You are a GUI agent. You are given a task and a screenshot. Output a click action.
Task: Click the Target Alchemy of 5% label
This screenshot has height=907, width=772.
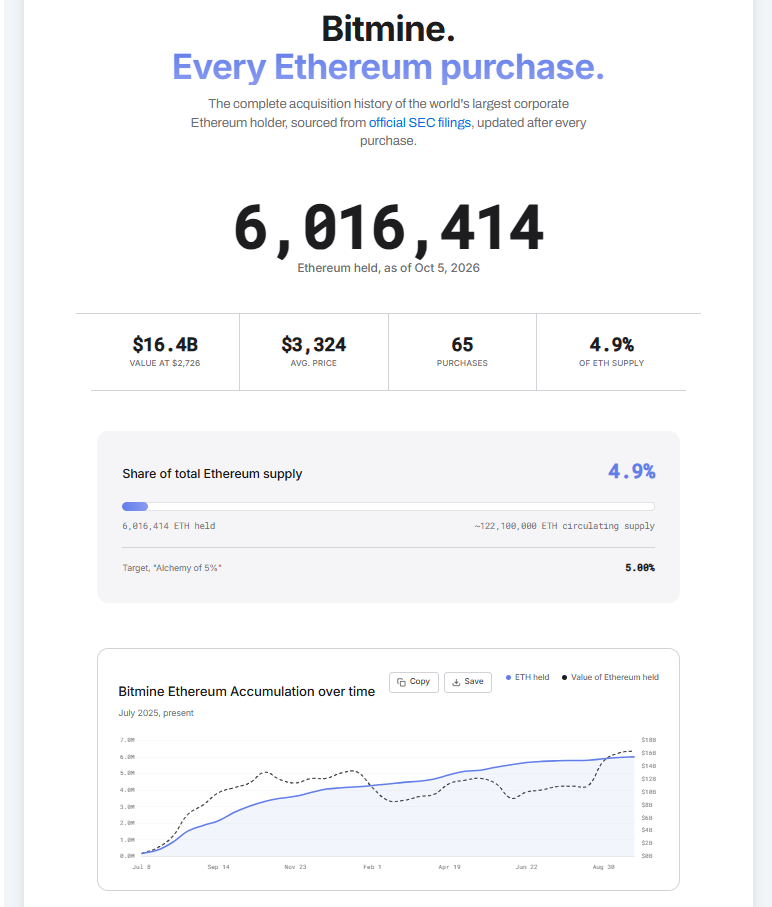click(172, 568)
